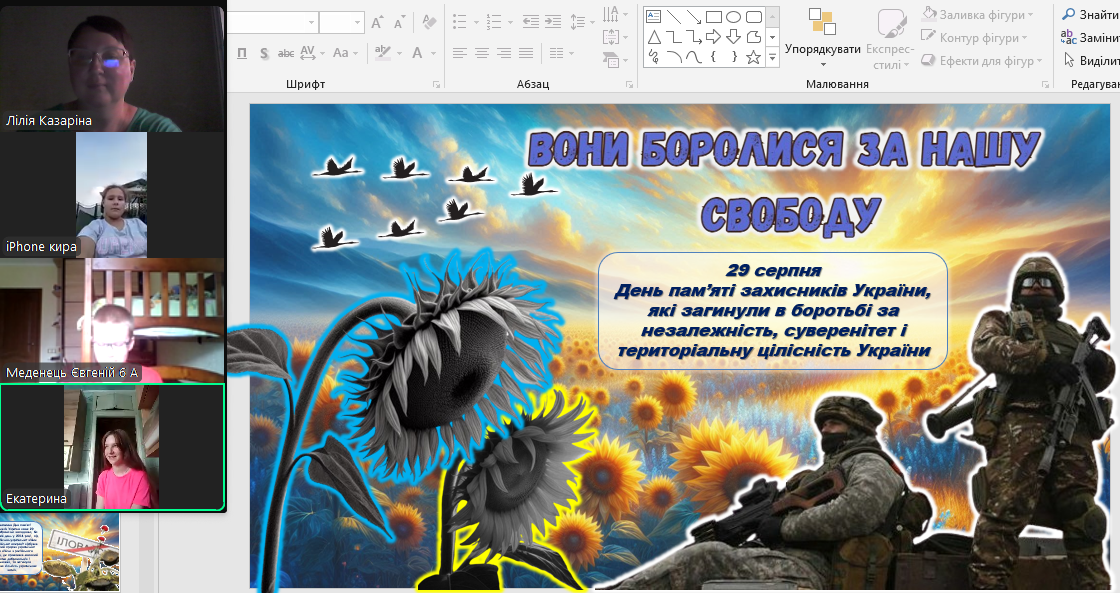The height and width of the screenshot is (593, 1120).
Task: Open the font size dropdown
Action: (357, 22)
